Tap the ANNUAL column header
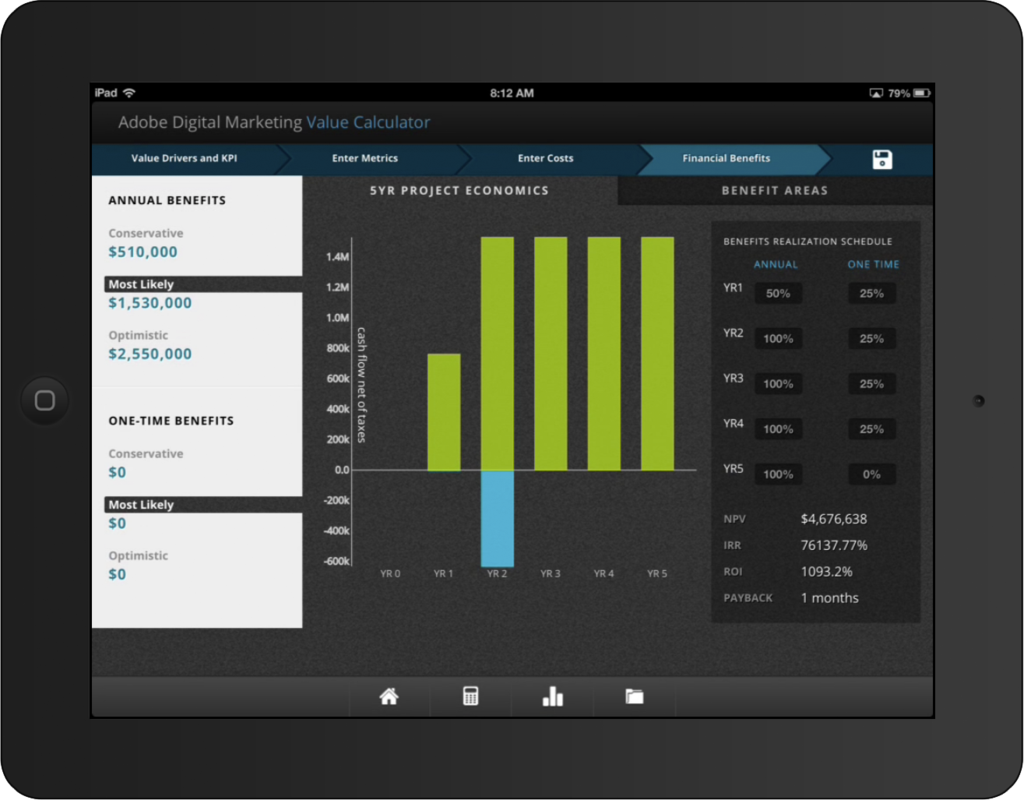1024x800 pixels. pyautogui.click(x=776, y=264)
